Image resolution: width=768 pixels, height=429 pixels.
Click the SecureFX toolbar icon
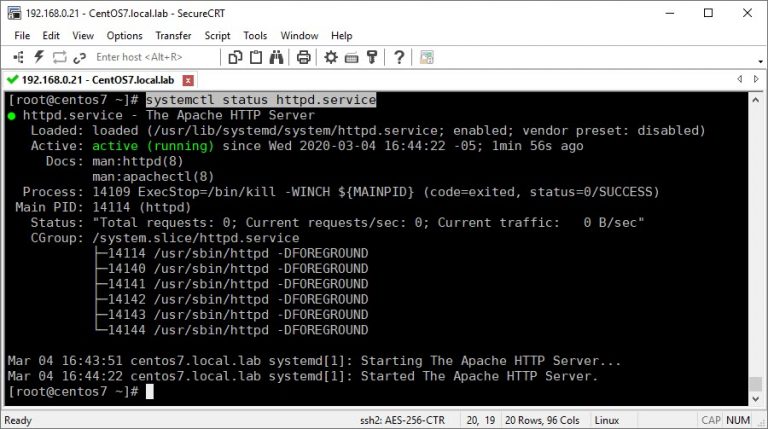coord(427,57)
